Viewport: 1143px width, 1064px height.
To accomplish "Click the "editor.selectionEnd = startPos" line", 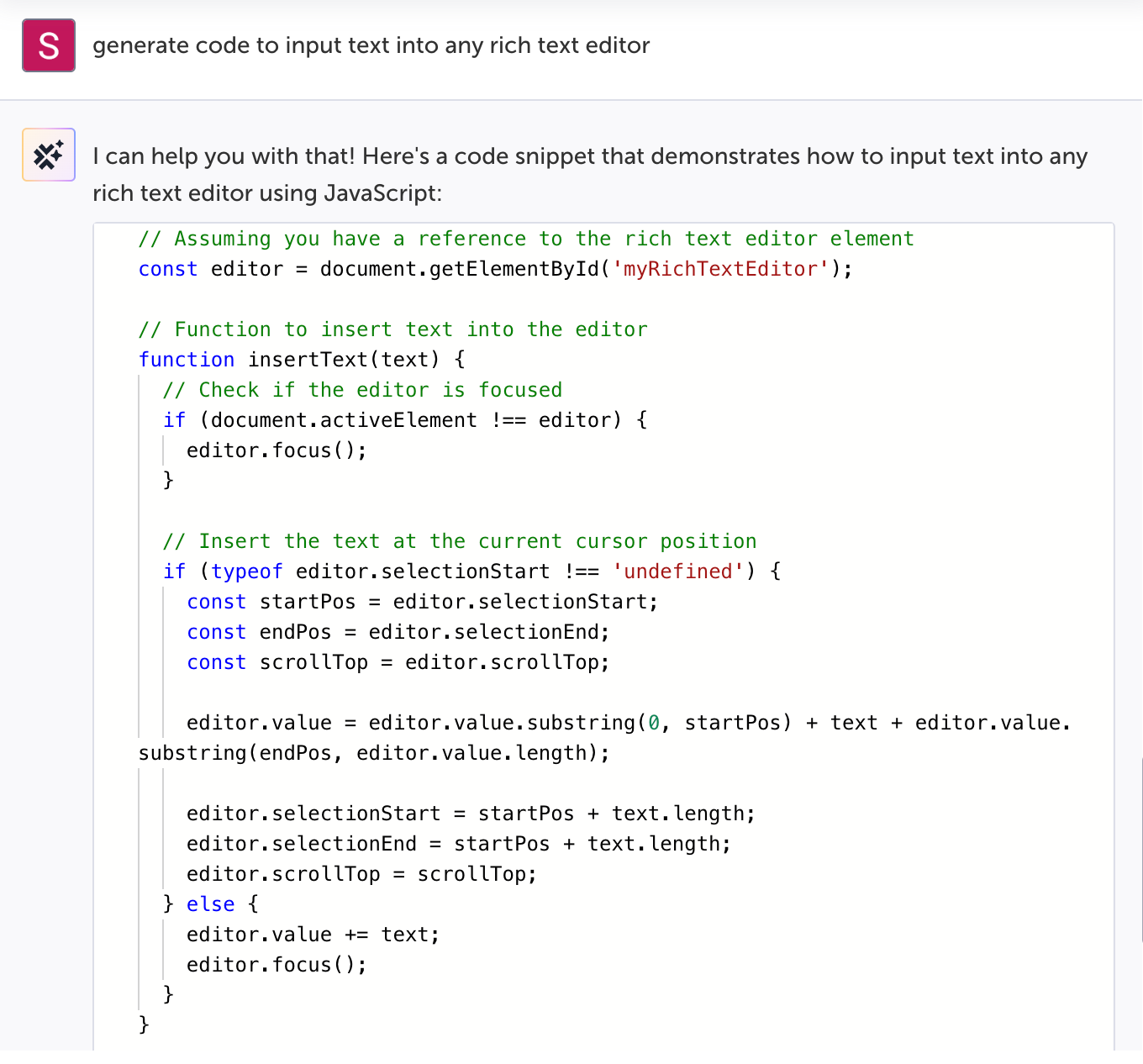I will pyautogui.click(x=458, y=844).
